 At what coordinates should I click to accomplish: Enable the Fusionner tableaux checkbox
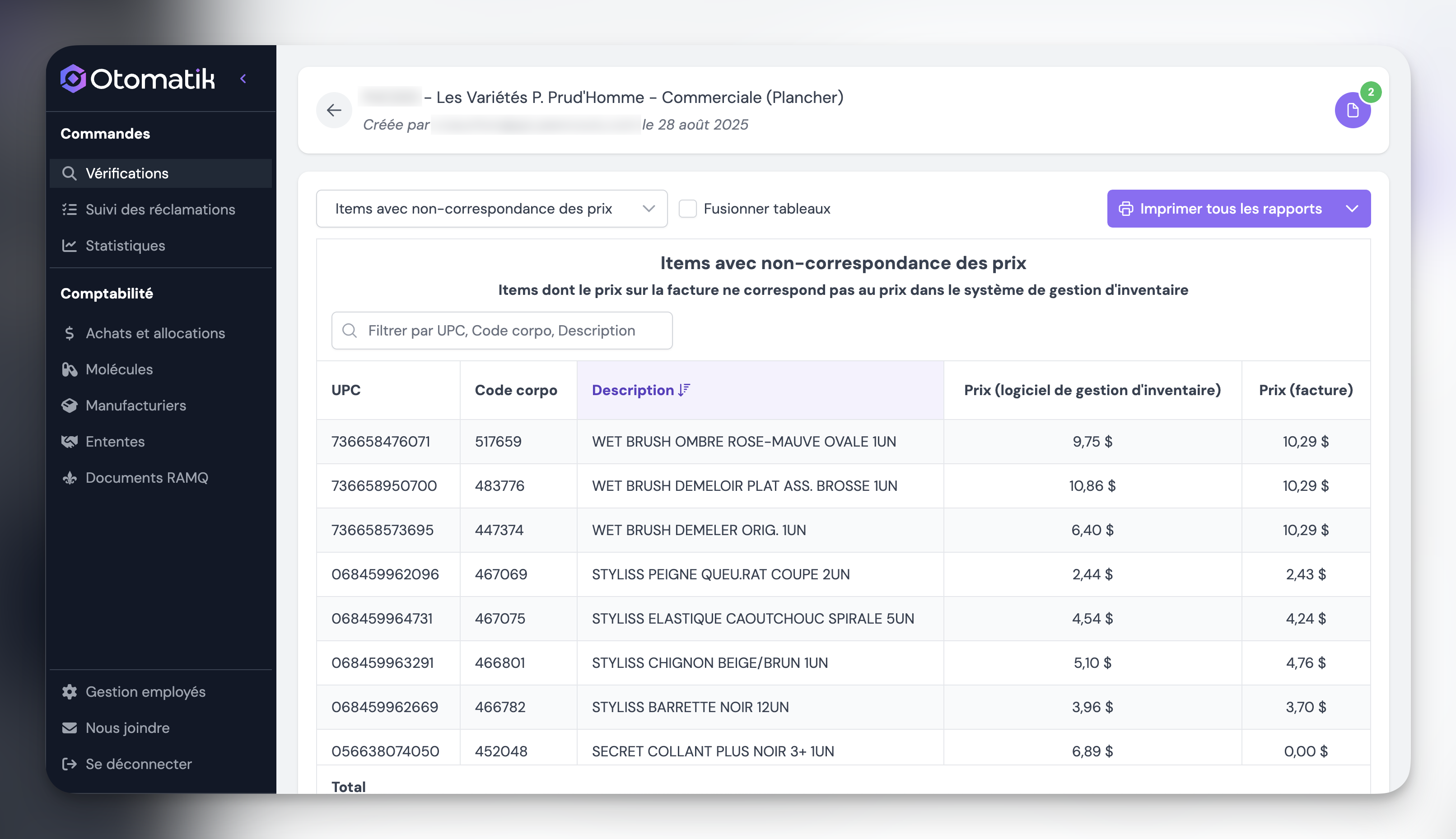pyautogui.click(x=687, y=209)
